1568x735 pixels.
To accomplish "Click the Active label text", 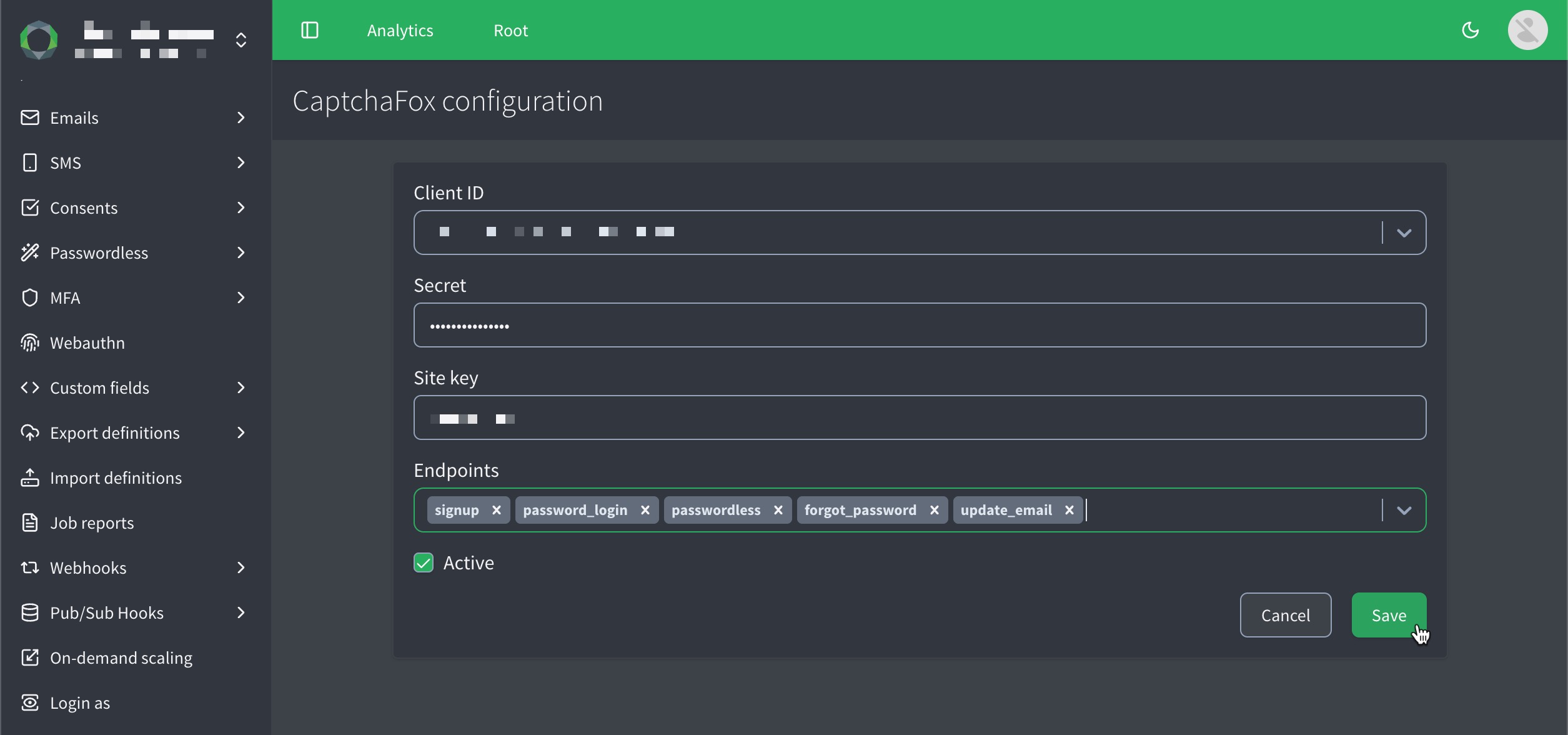I will click(469, 562).
